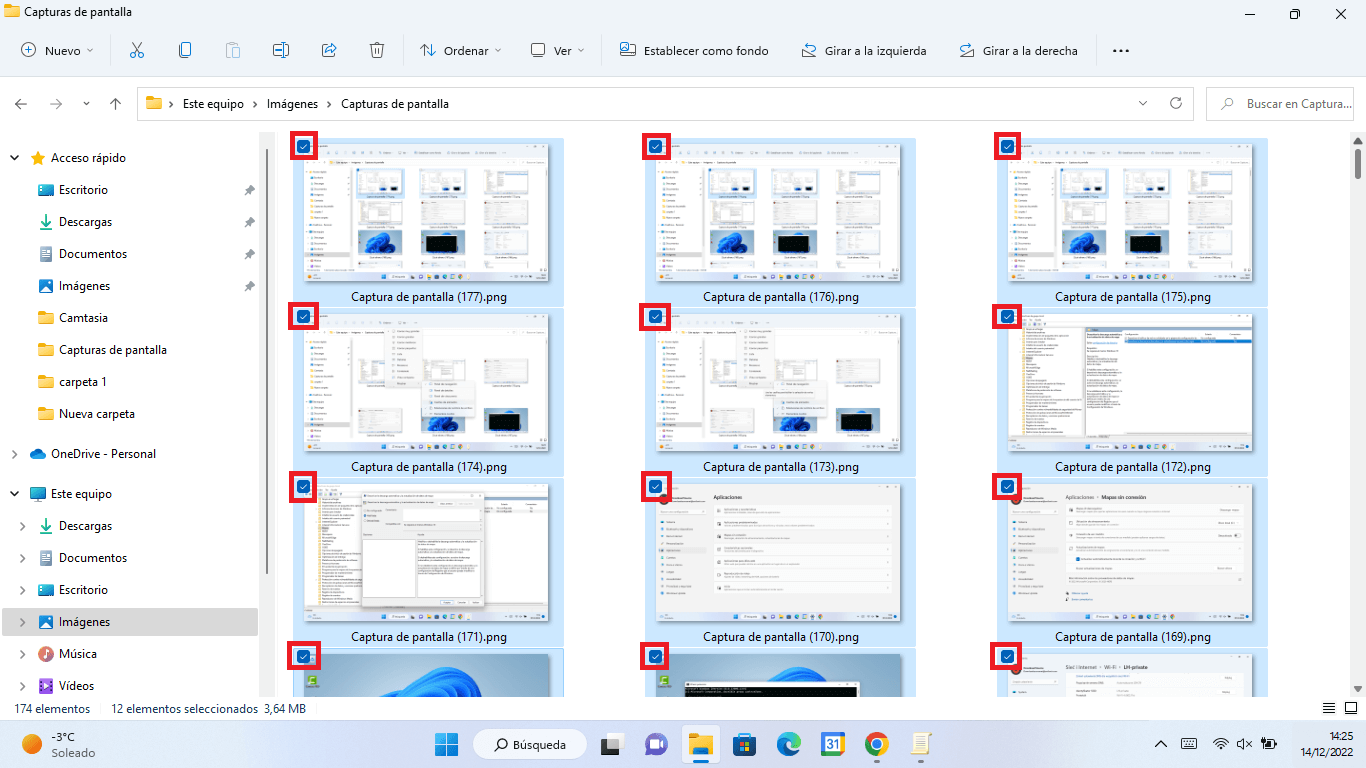Uncheck Captura de pantalla (170).png checkbox
The image size is (1366, 768).
[655, 487]
